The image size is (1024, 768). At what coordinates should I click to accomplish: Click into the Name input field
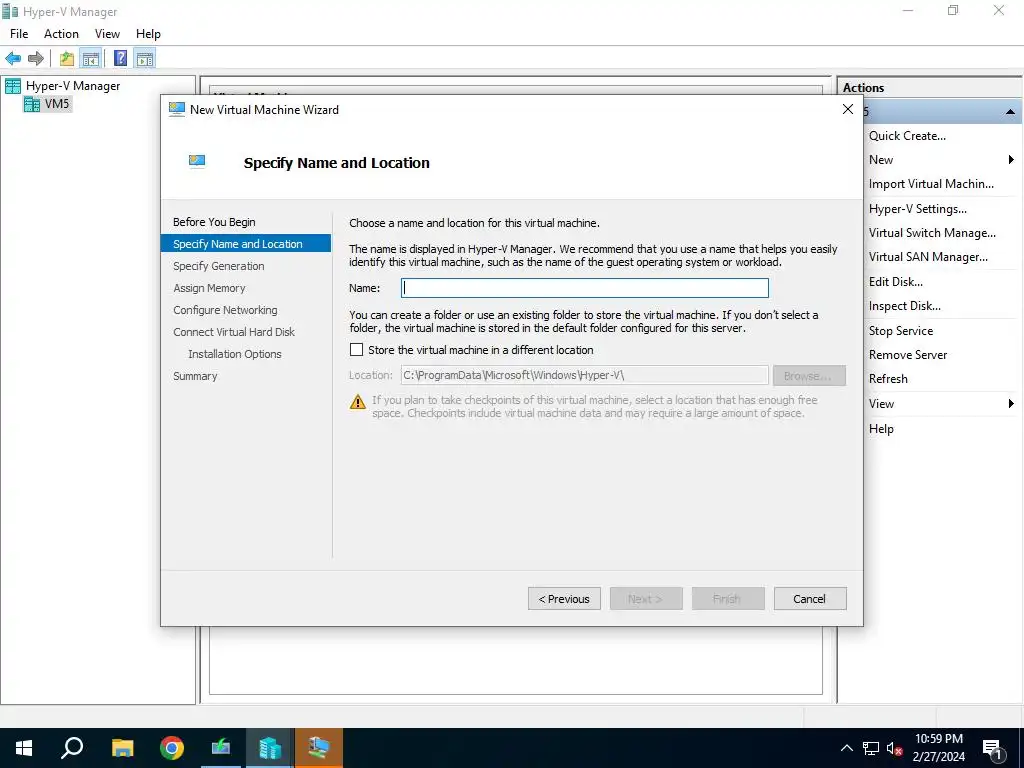584,288
